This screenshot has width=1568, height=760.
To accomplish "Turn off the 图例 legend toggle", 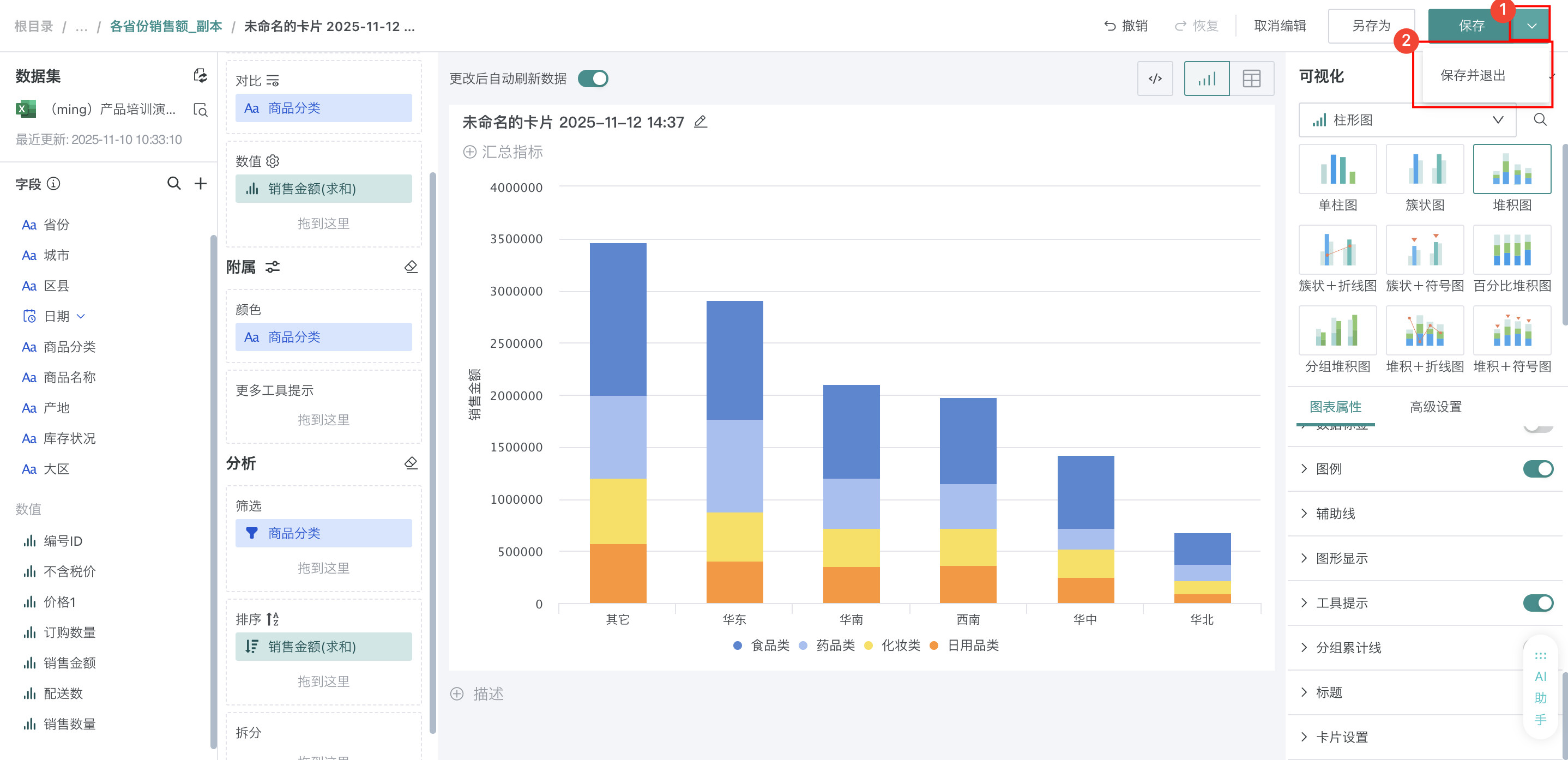I will click(x=1537, y=468).
